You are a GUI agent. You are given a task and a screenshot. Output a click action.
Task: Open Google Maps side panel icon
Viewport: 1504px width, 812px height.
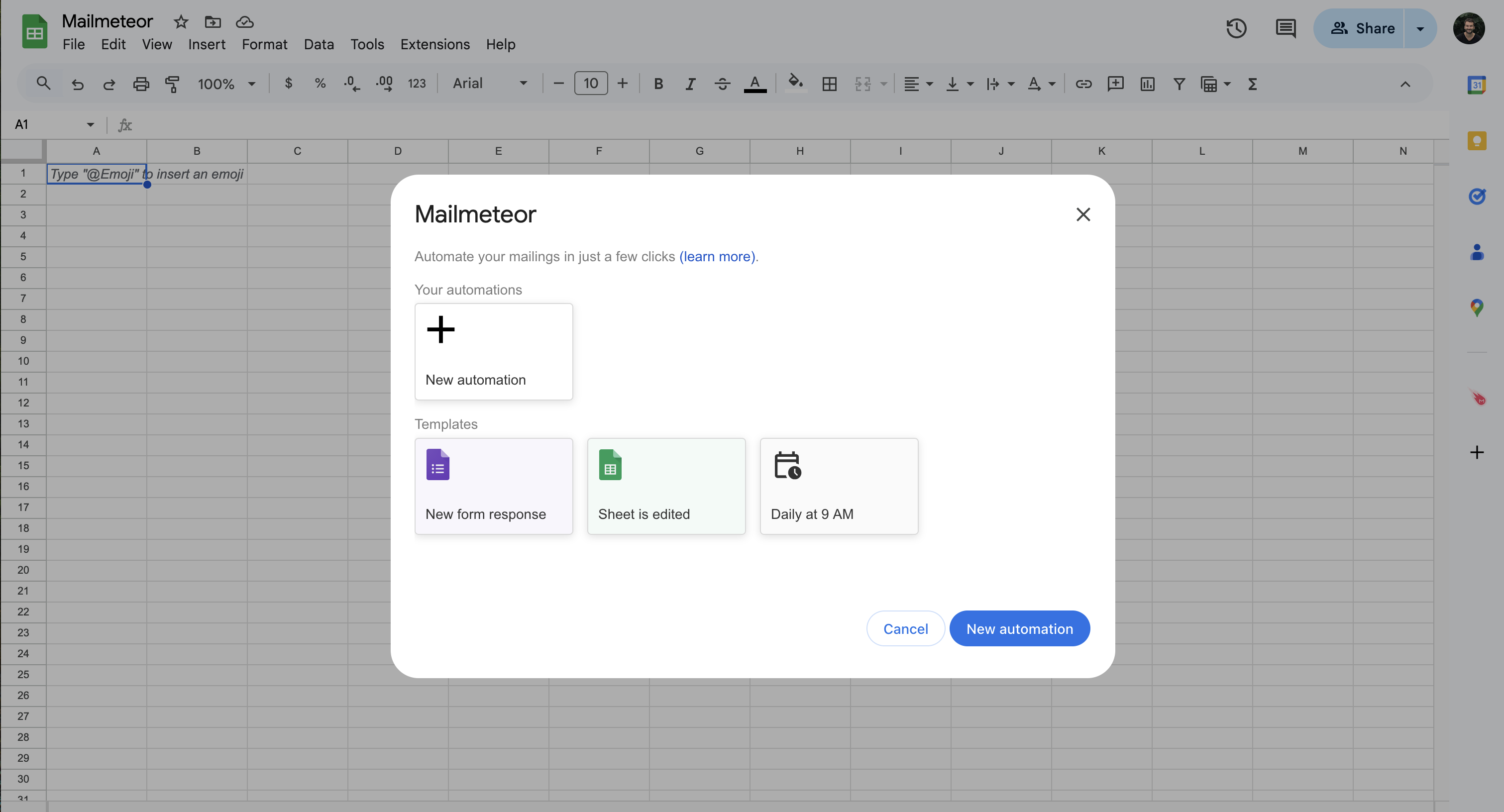tap(1477, 307)
